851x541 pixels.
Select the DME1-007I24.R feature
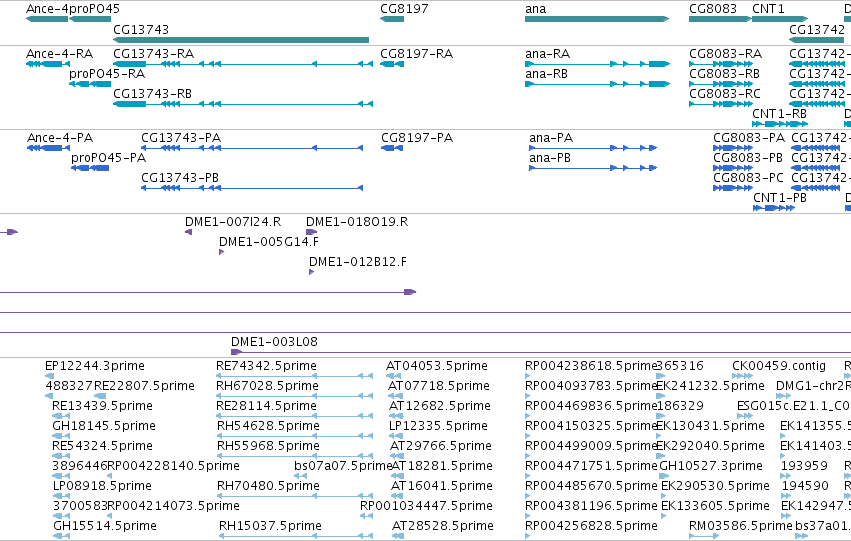pos(188,232)
